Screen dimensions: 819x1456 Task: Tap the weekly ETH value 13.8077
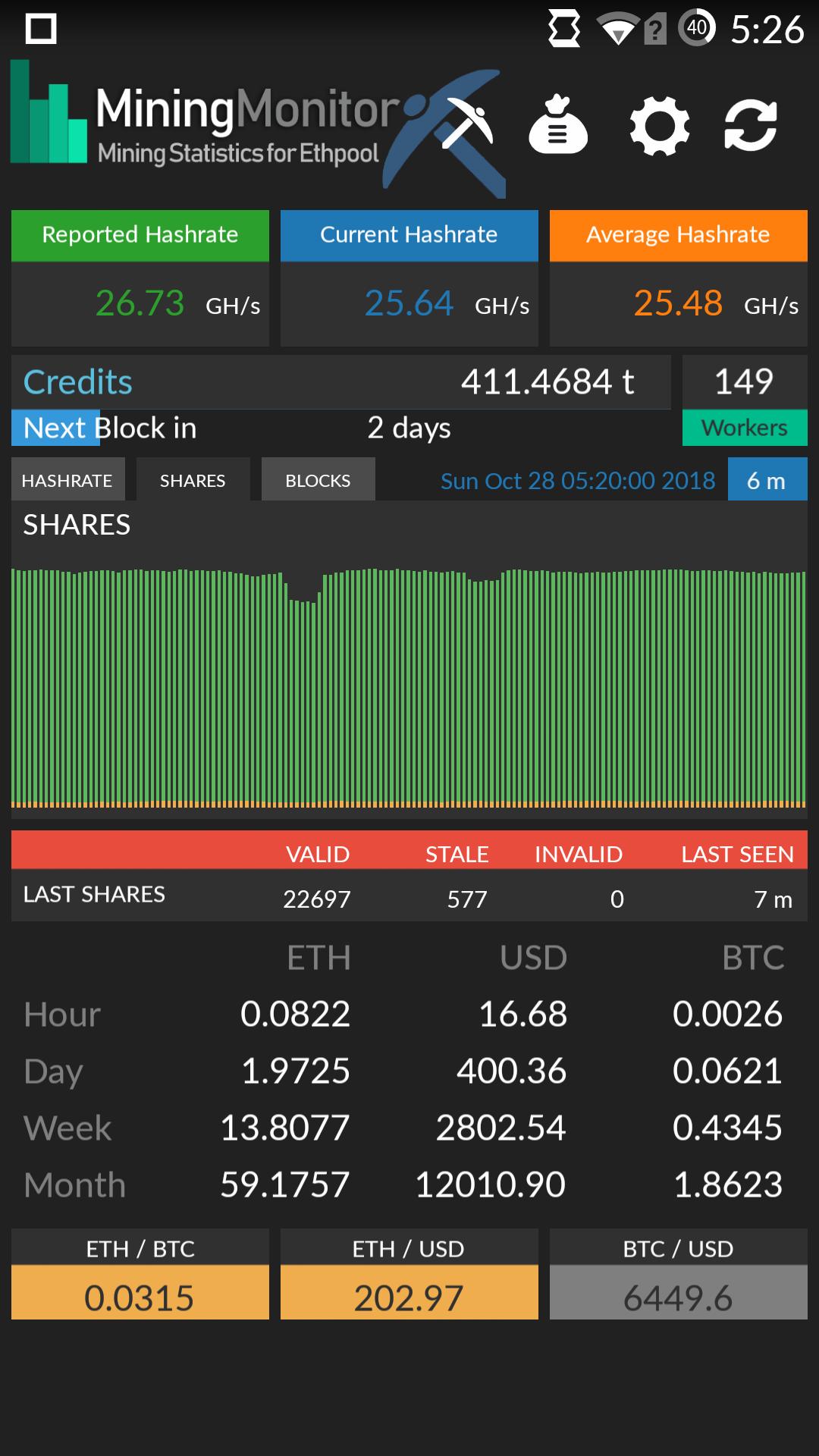pos(284,1128)
